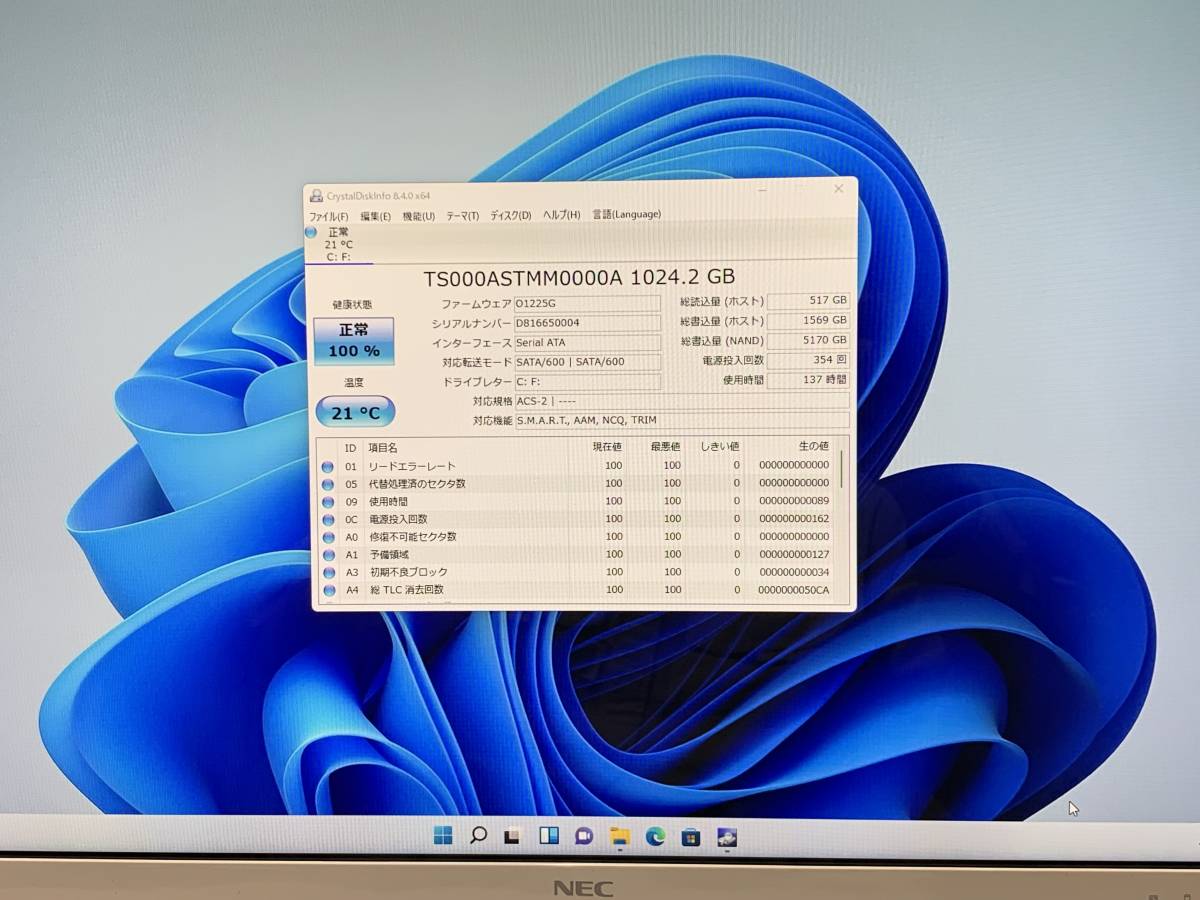The image size is (1200, 900).
Task: Open the ディスク(D) menu
Action: (510, 215)
